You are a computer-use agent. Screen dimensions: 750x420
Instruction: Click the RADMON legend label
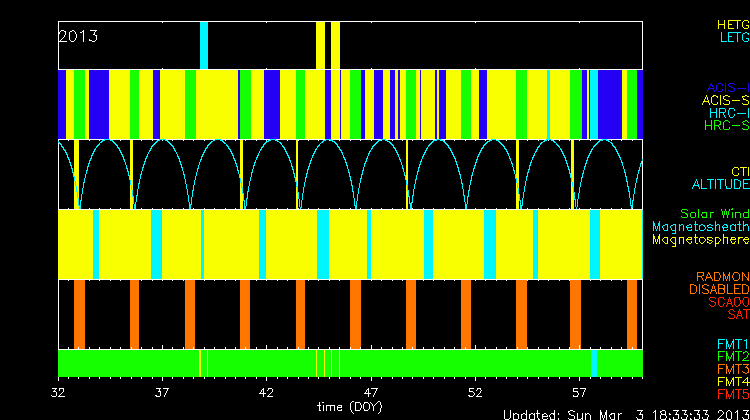(723, 276)
